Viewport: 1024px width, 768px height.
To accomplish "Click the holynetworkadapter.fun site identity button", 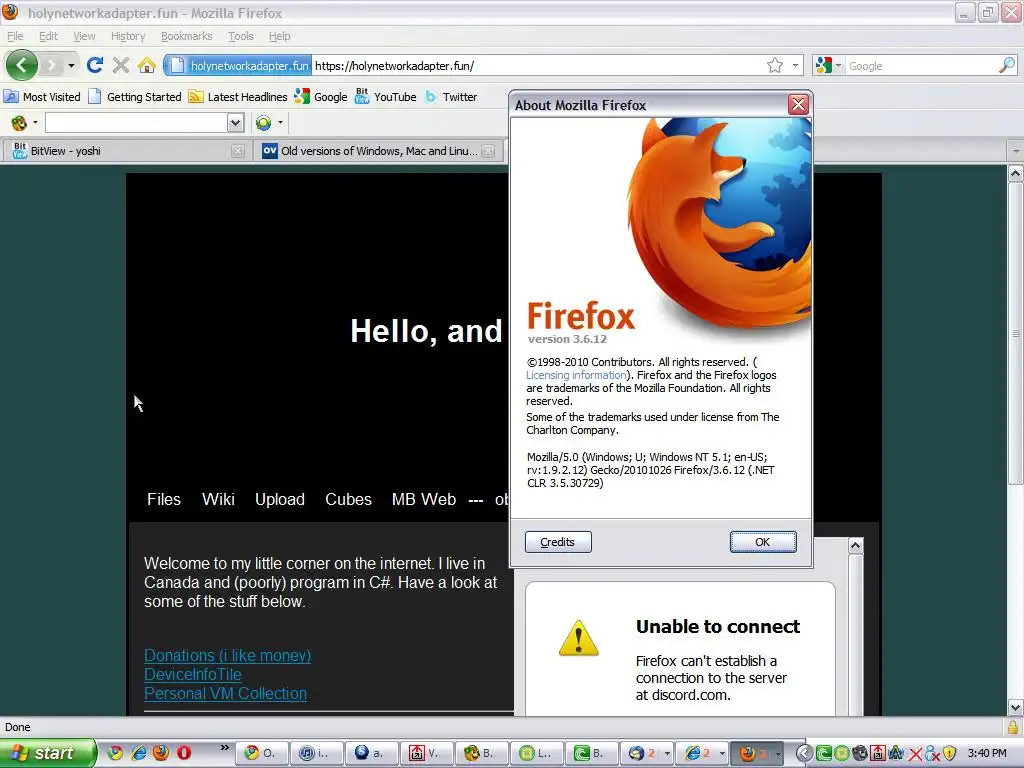I will [x=238, y=65].
